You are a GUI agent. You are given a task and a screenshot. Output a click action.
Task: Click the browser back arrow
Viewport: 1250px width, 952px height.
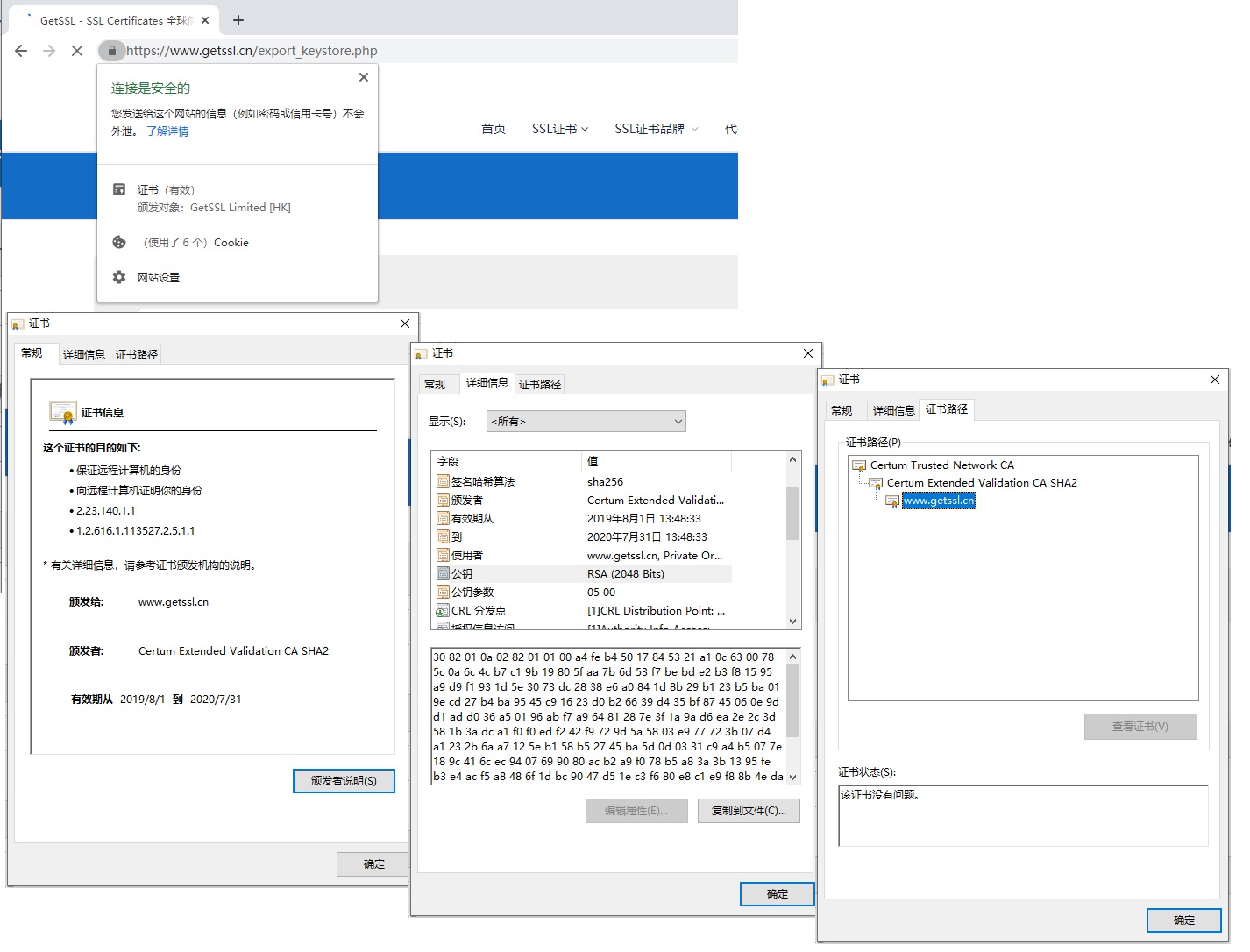coord(21,51)
